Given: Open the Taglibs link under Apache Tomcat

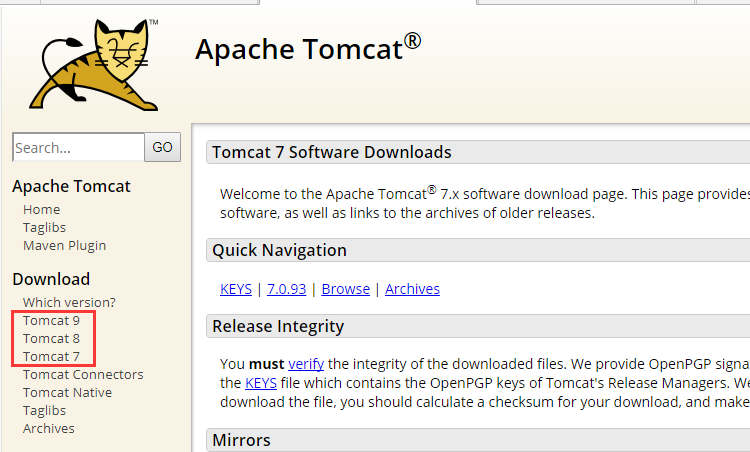Looking at the screenshot, I should click(44, 228).
